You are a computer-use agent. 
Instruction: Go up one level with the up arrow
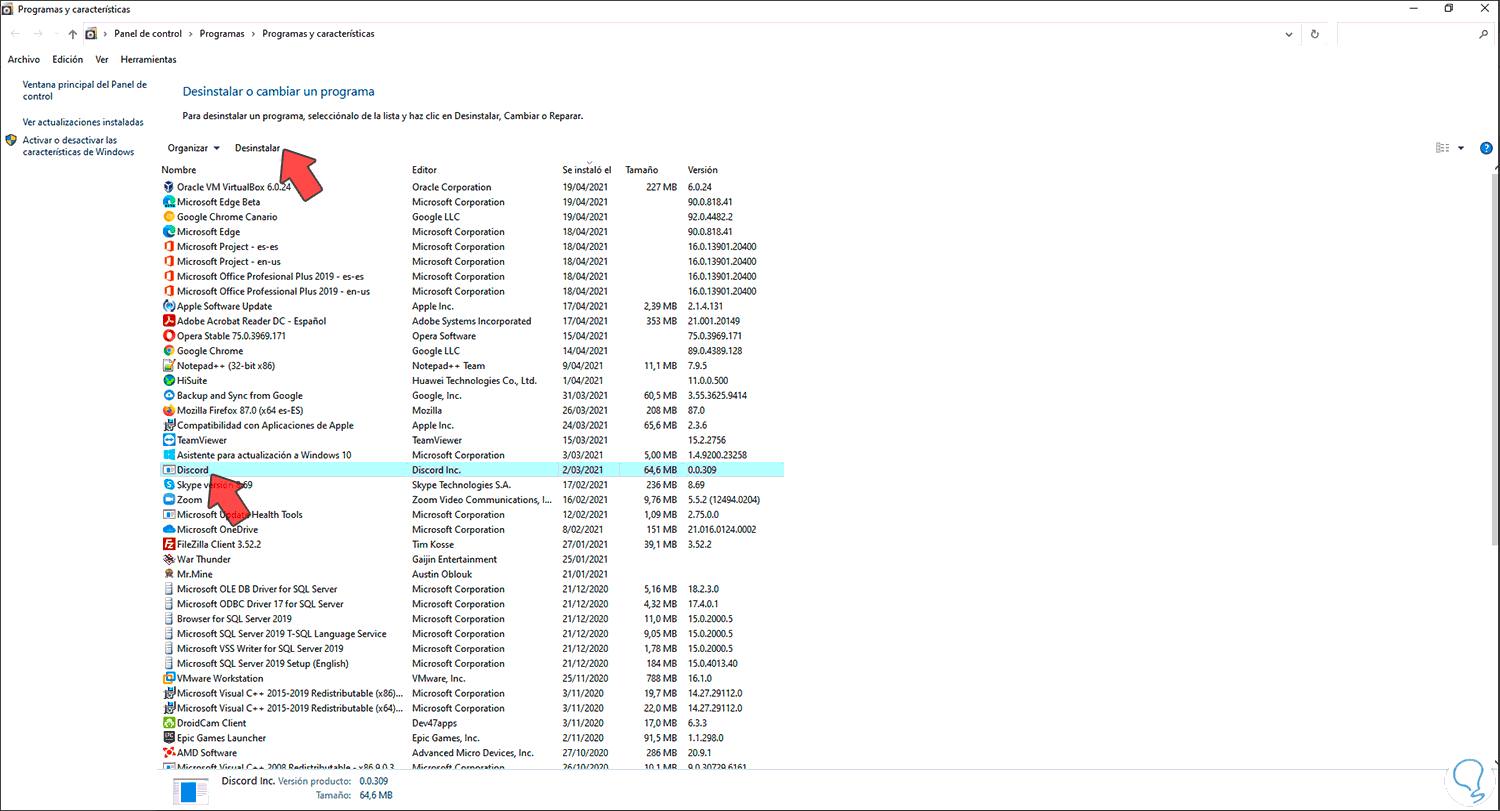pos(73,34)
